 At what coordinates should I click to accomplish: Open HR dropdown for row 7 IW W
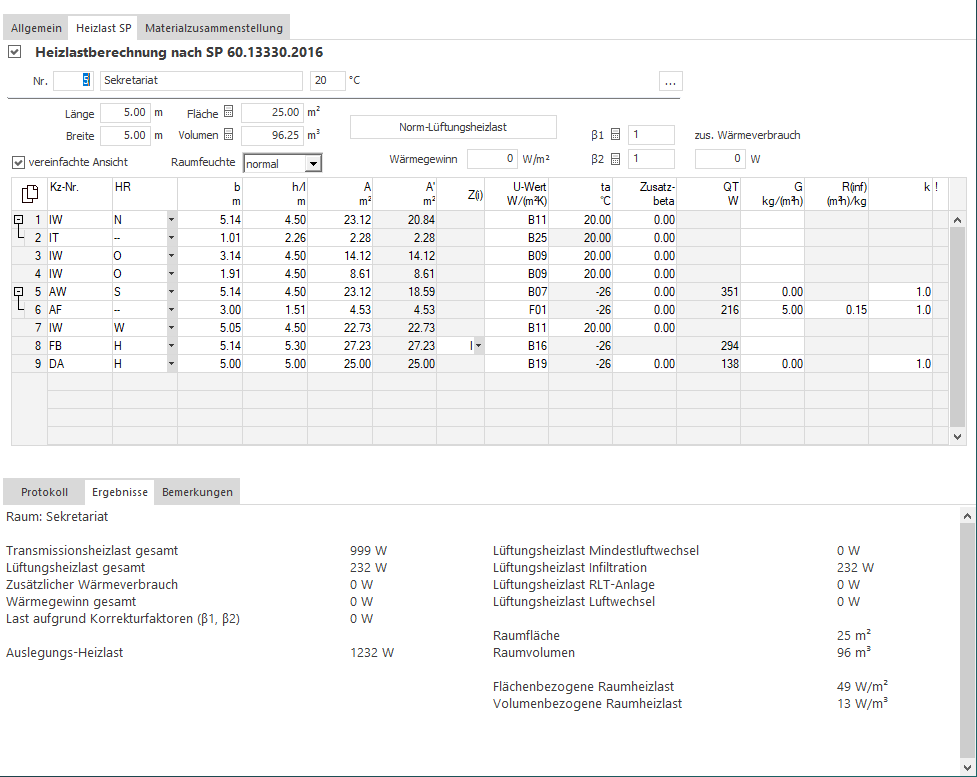point(171,328)
